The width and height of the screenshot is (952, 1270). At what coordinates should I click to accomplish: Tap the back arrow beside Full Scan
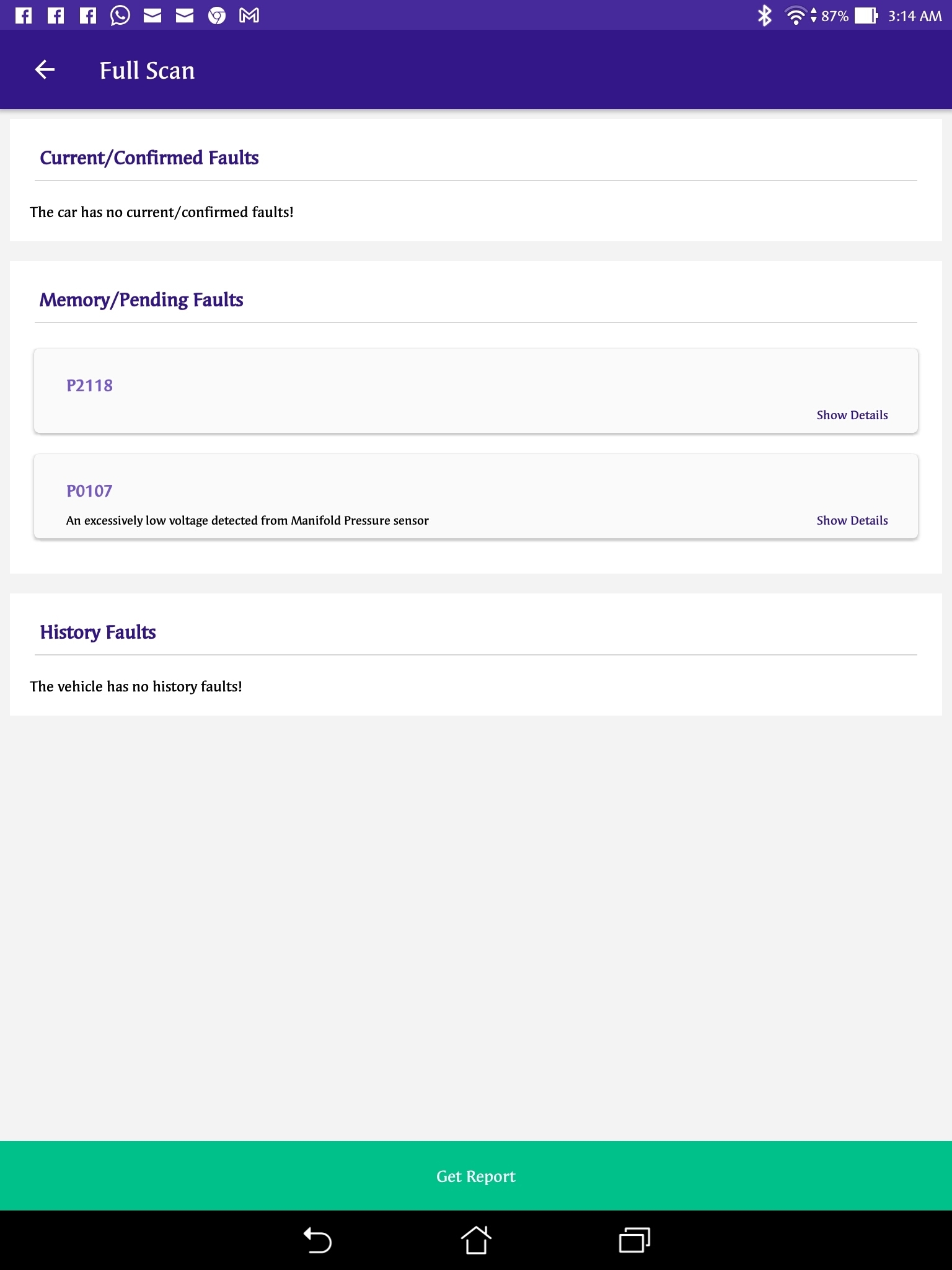(45, 70)
